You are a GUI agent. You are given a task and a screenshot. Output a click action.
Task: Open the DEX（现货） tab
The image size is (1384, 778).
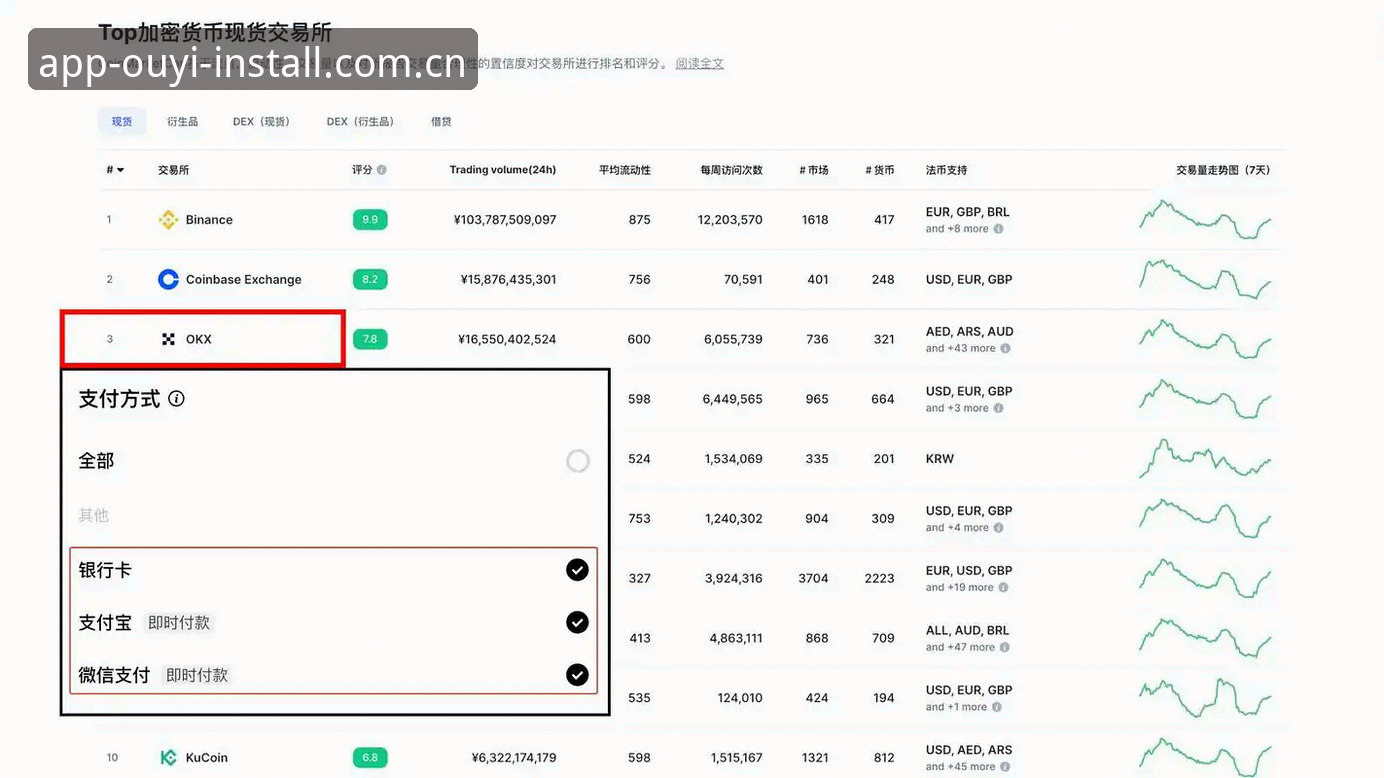pyautogui.click(x=261, y=122)
